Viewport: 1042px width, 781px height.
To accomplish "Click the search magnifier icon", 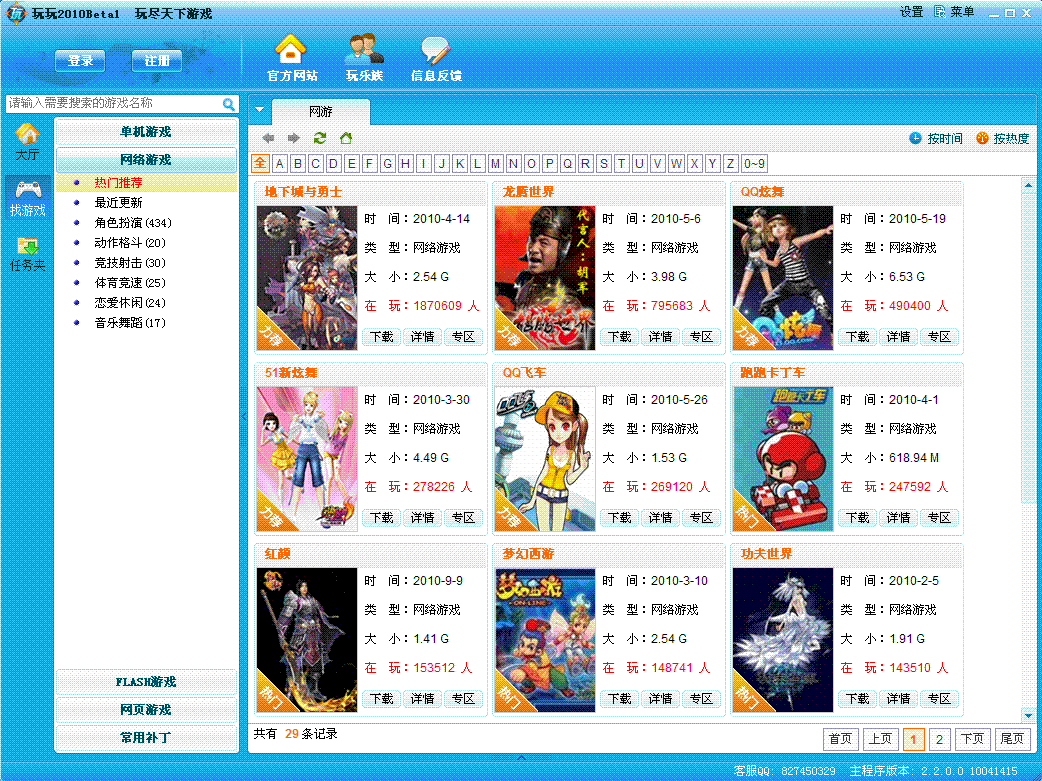I will click(229, 104).
